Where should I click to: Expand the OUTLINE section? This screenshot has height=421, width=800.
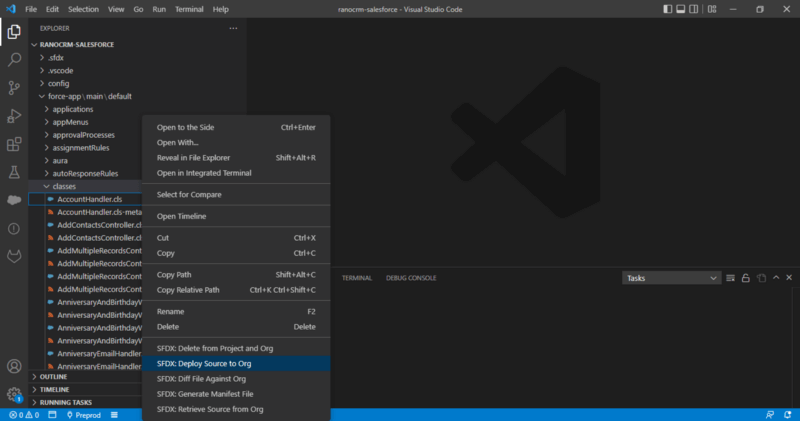(55, 377)
